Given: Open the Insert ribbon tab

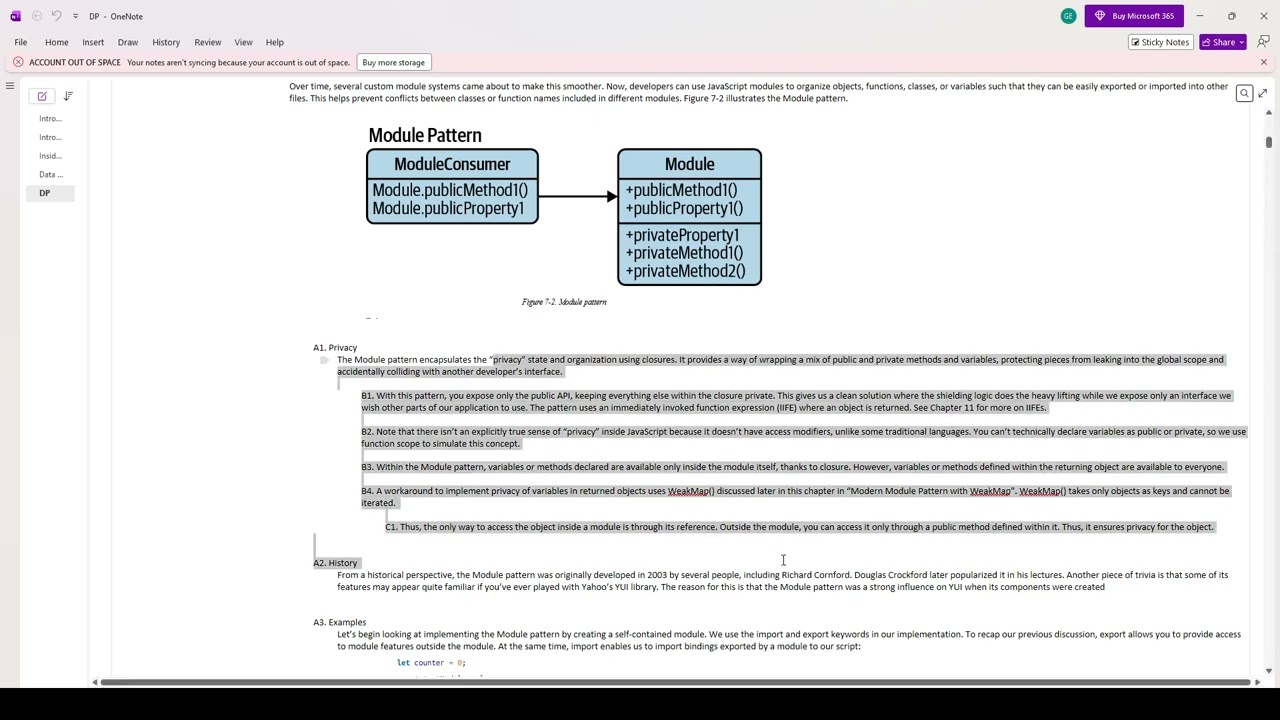Looking at the screenshot, I should tap(93, 42).
